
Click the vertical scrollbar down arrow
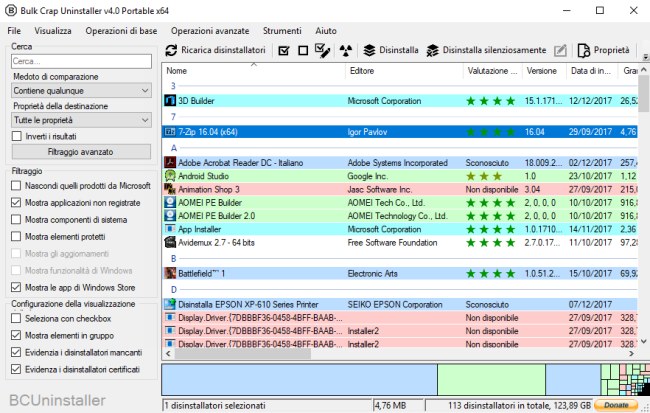(644, 342)
